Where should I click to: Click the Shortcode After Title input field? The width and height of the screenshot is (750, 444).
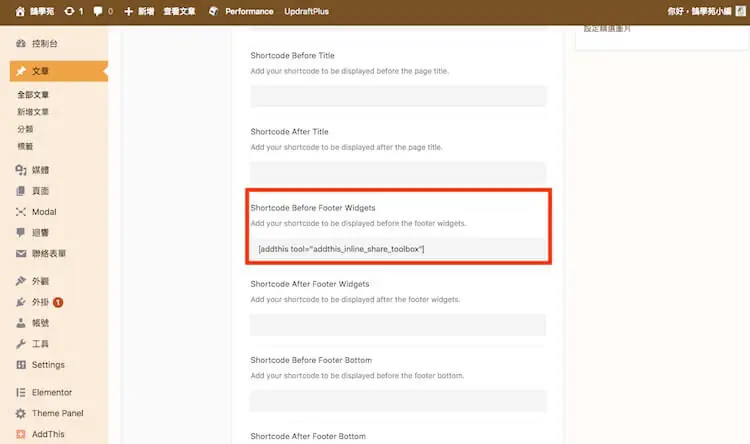398,173
